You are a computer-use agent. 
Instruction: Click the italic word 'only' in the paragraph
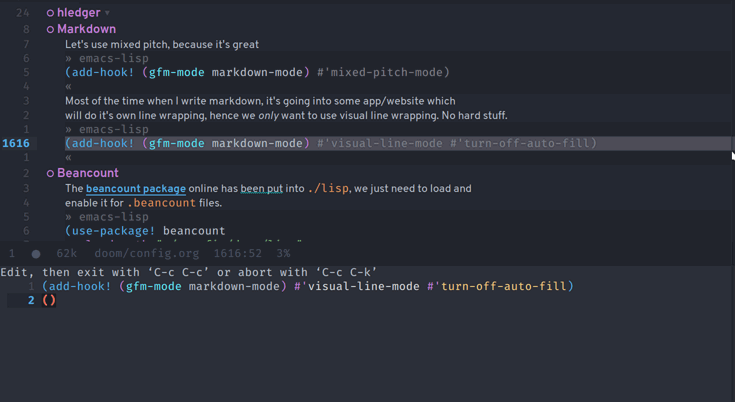[x=268, y=115]
